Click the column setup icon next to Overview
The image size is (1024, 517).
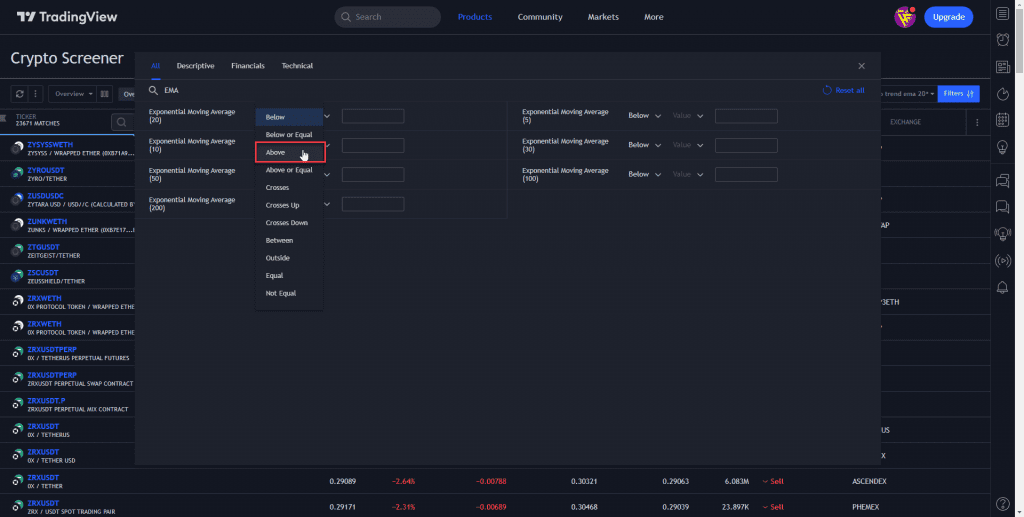pos(104,94)
